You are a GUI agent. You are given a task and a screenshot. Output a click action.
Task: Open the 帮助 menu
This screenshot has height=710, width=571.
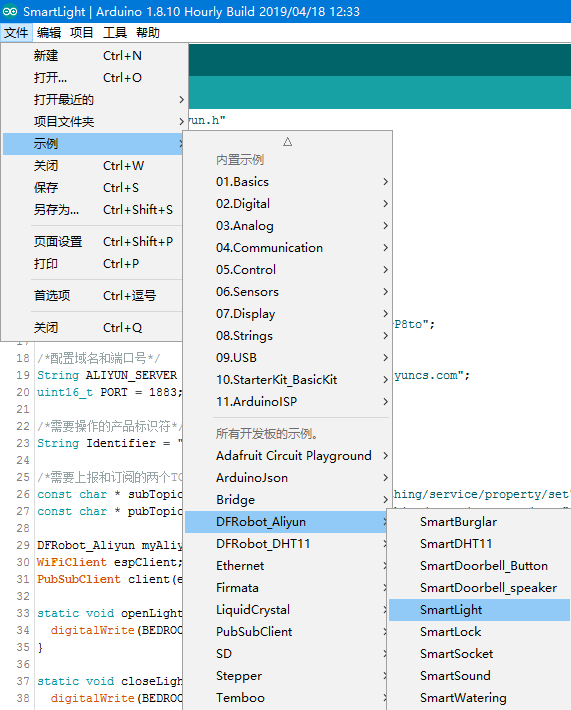[x=148, y=33]
